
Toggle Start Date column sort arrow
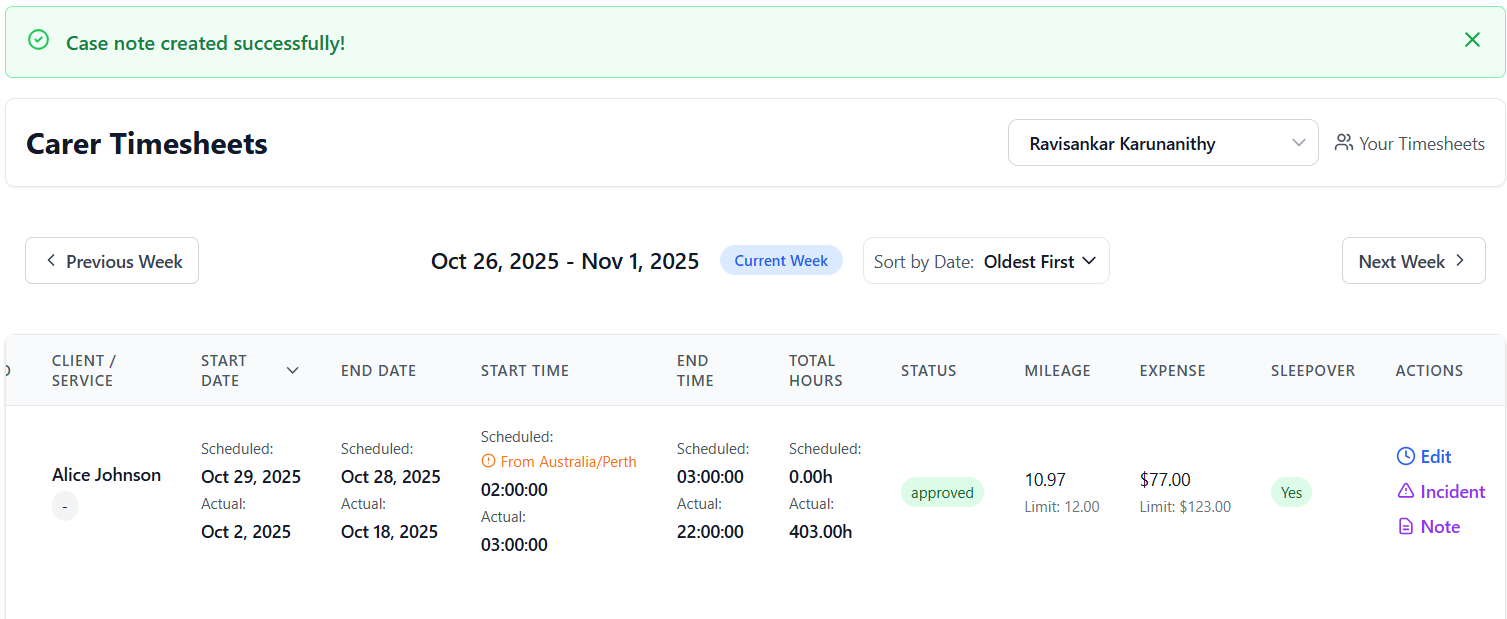[x=292, y=370]
